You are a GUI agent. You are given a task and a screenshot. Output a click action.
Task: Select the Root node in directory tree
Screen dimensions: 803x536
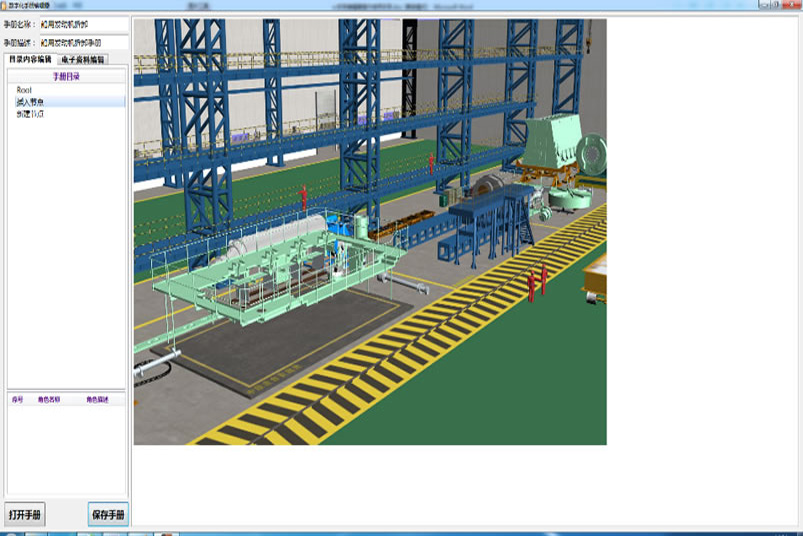pyautogui.click(x=24, y=90)
